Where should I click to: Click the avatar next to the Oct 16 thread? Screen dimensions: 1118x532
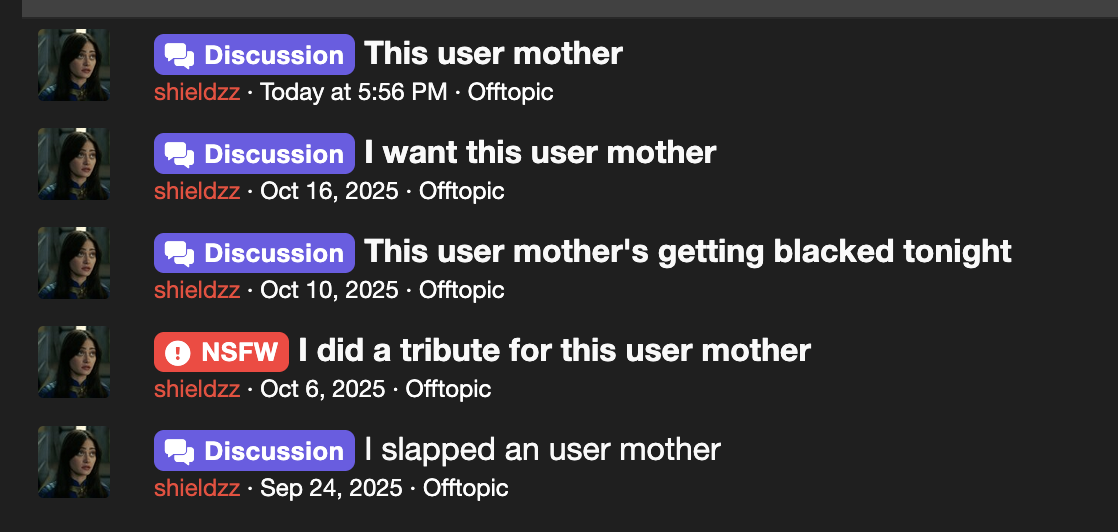pos(73,164)
